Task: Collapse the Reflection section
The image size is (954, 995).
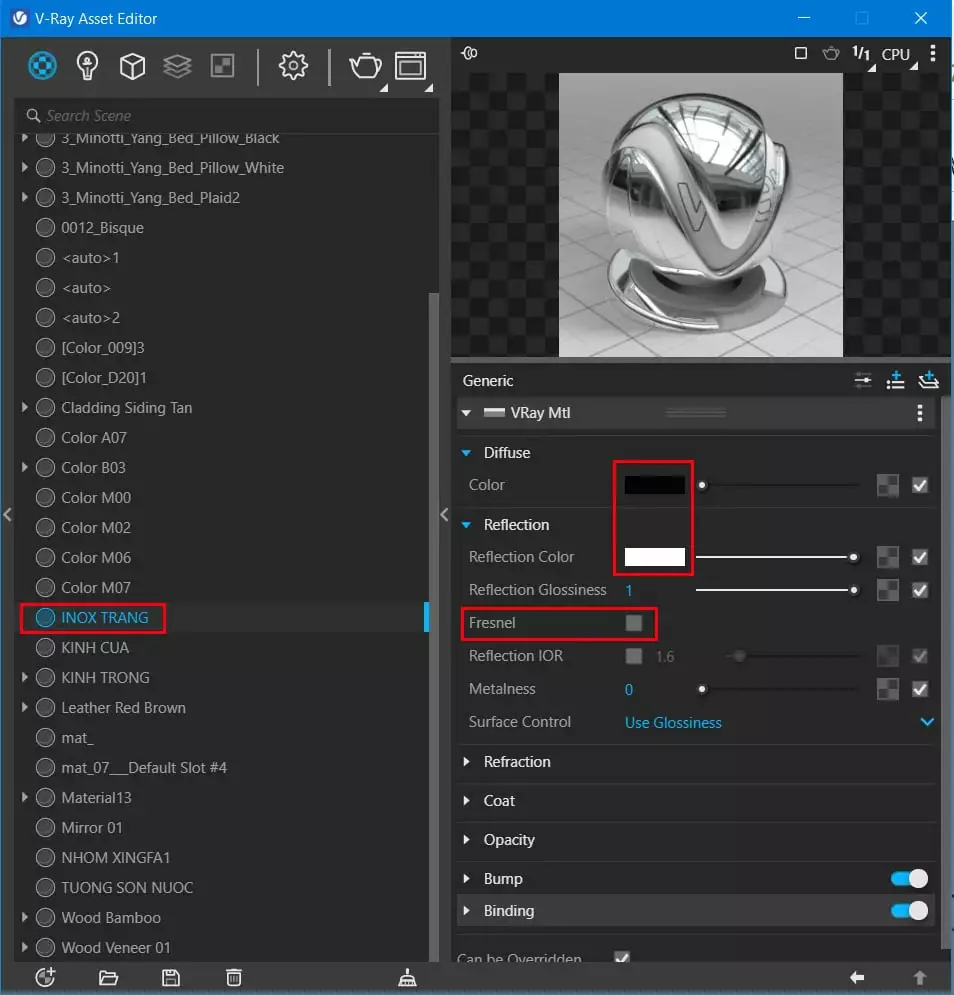Action: pos(466,524)
